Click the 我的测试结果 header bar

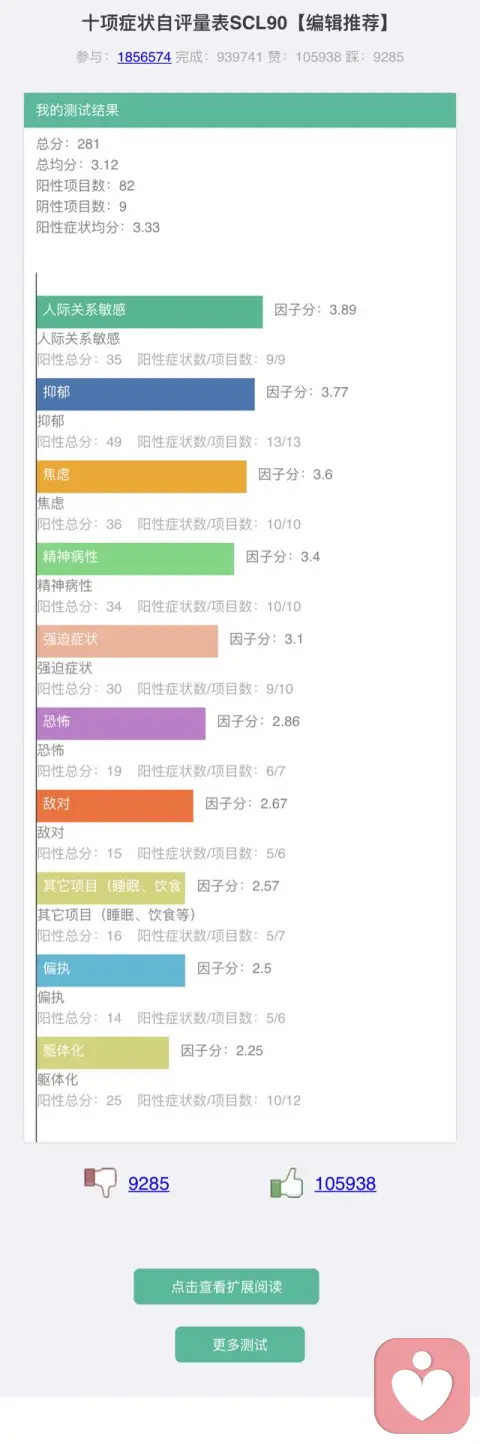240,110
